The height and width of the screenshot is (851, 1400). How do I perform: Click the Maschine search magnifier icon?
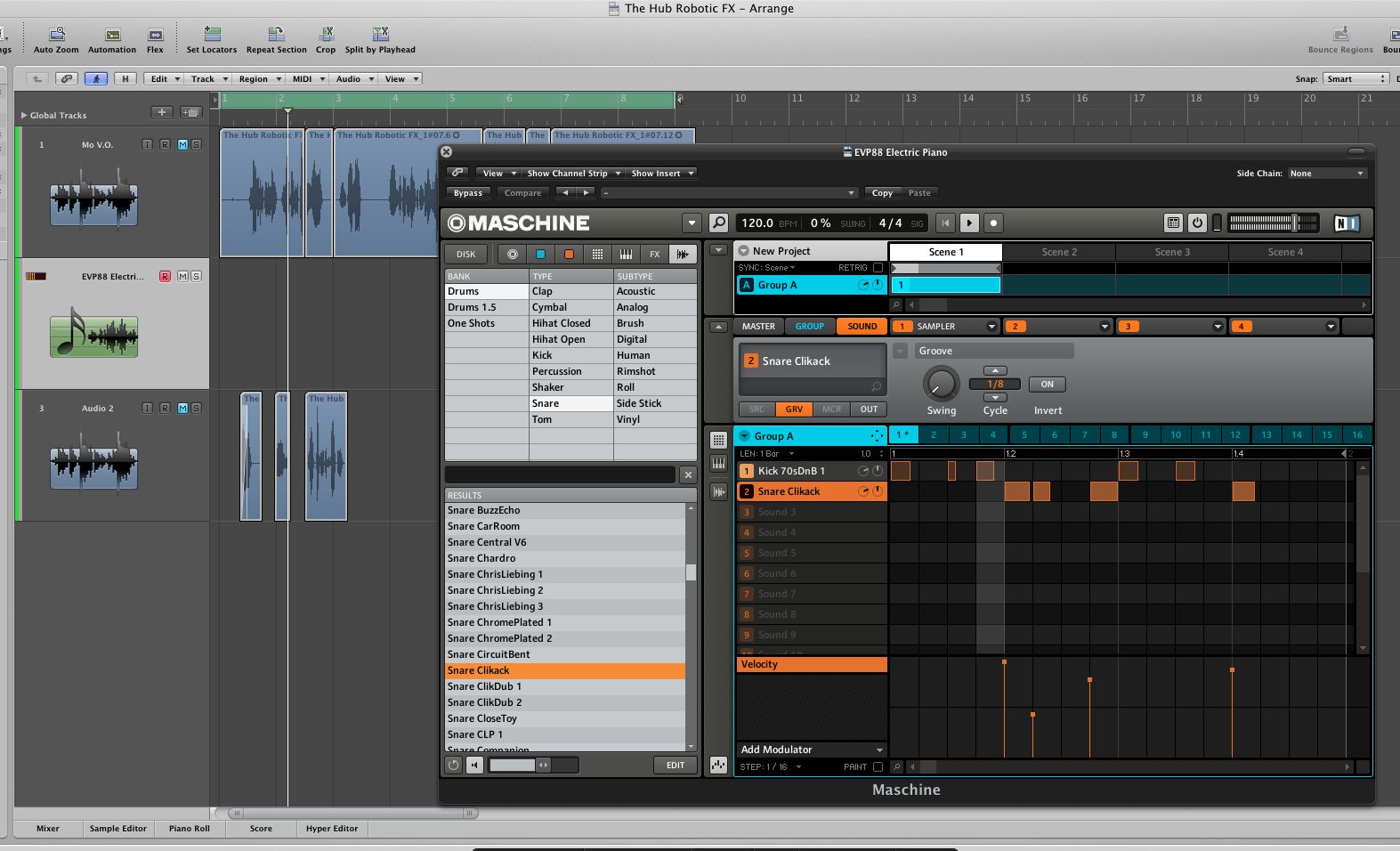click(x=718, y=223)
